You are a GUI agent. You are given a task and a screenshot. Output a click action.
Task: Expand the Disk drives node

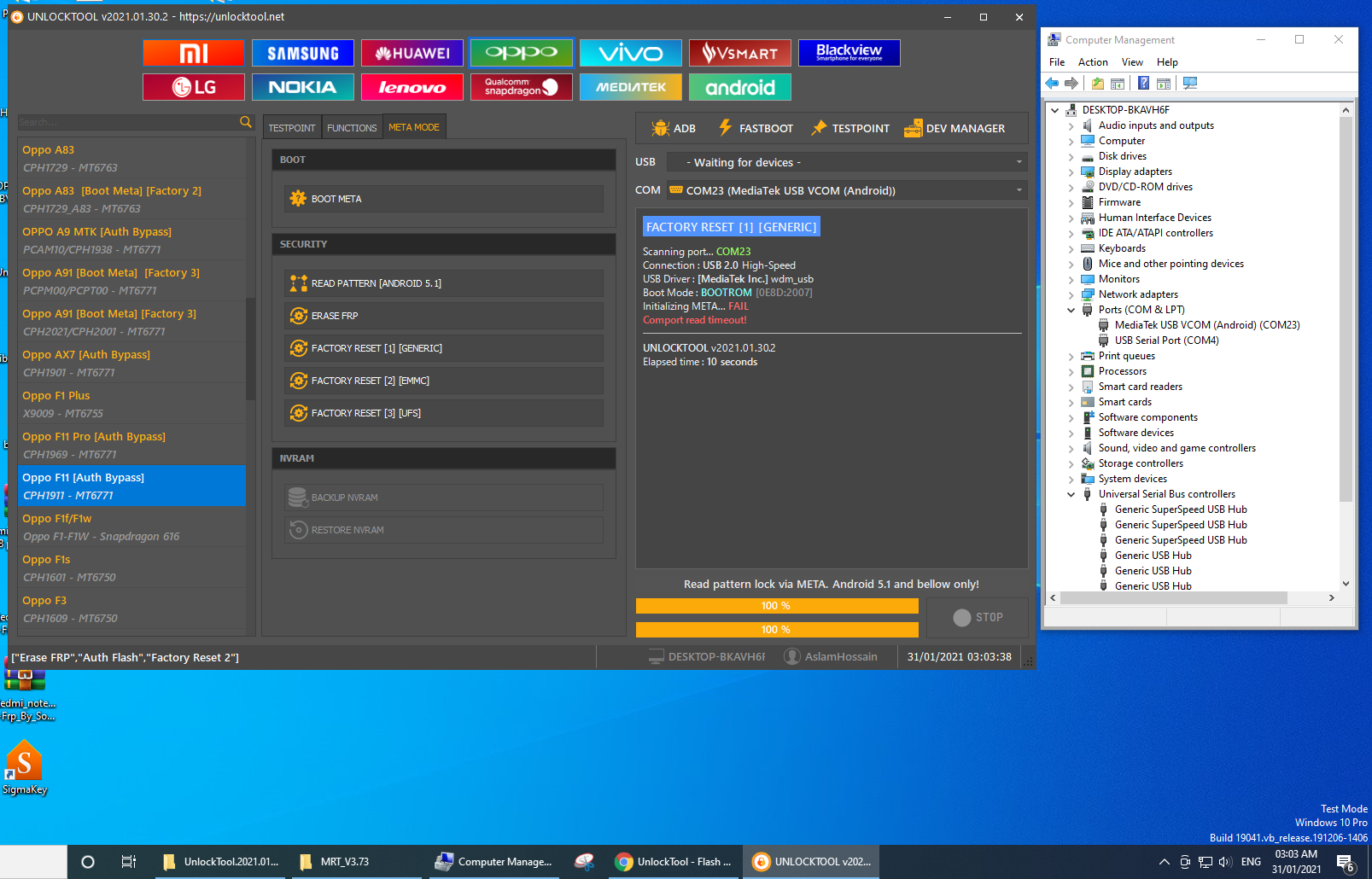[x=1071, y=156]
